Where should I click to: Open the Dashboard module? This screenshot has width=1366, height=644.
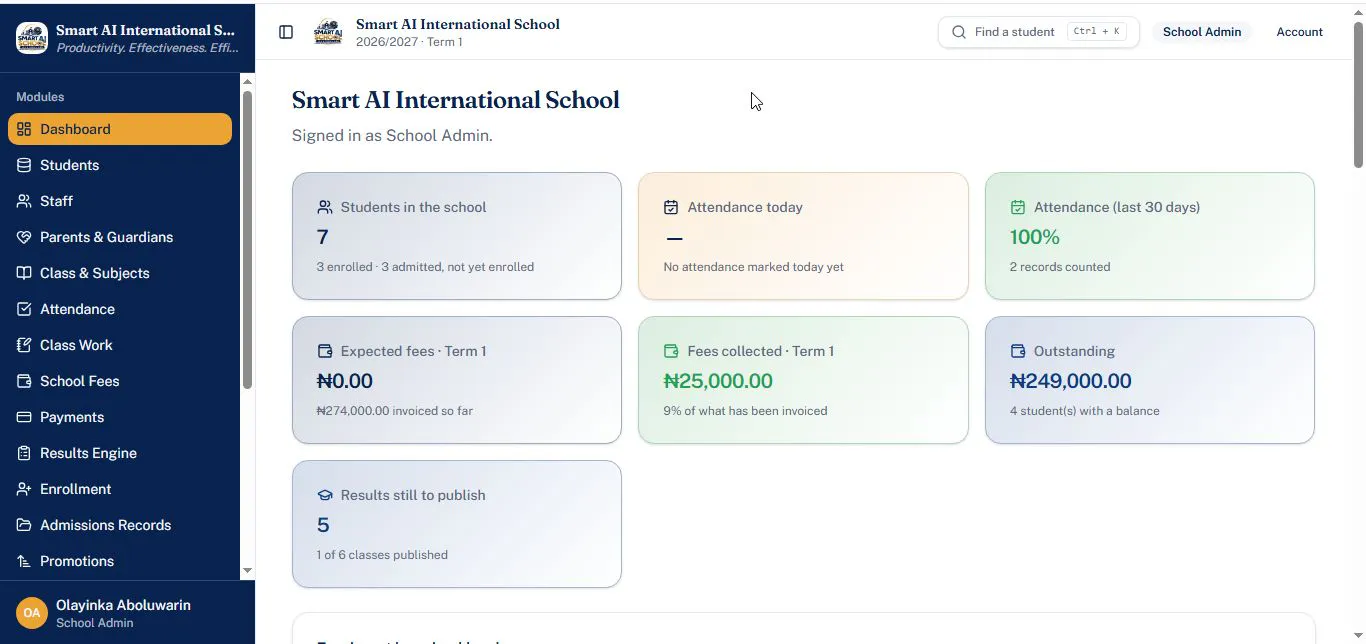click(120, 129)
